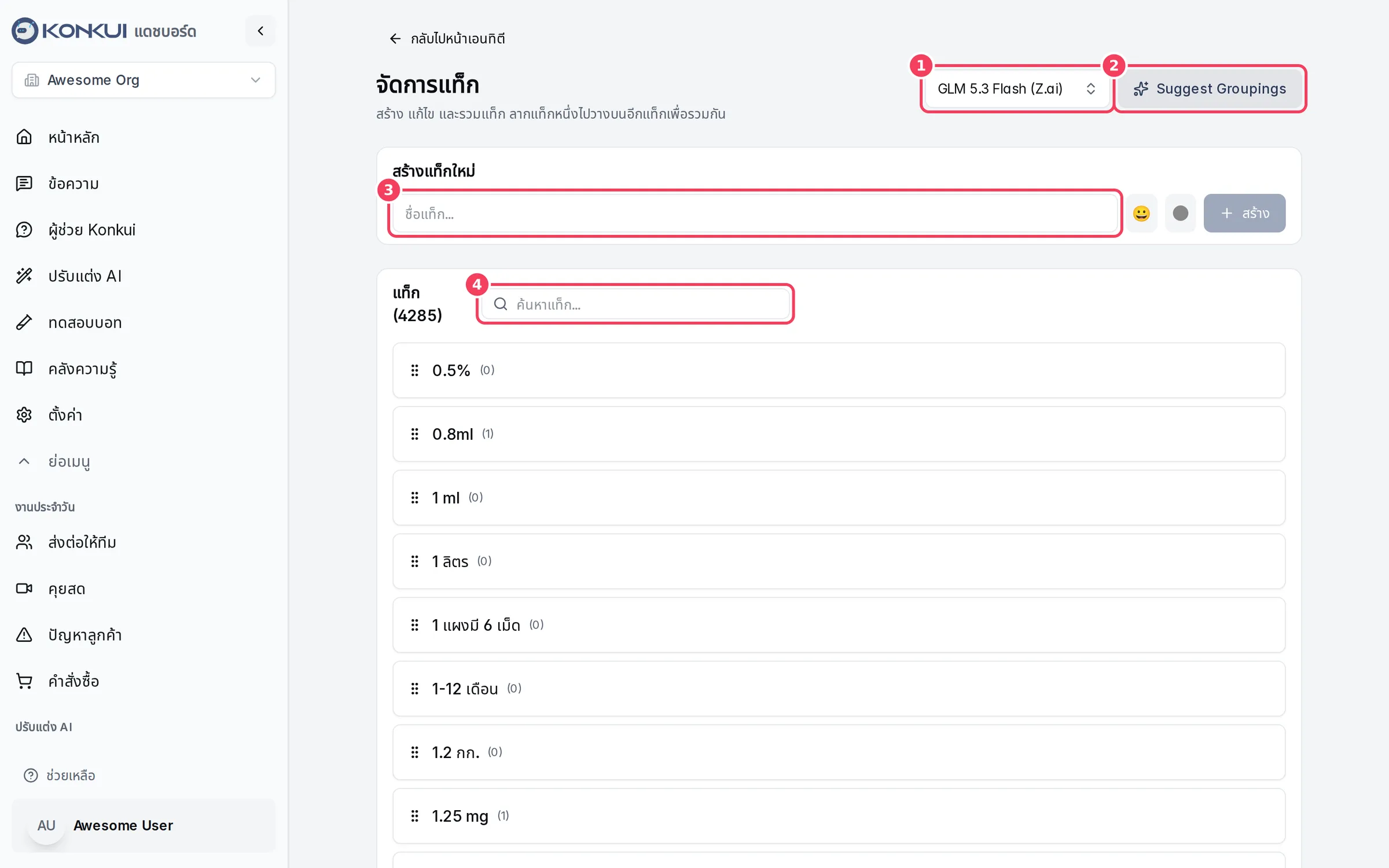Viewport: 1389px width, 868px height.
Task: Click drag handle of 0.8ml tag
Action: coord(414,434)
